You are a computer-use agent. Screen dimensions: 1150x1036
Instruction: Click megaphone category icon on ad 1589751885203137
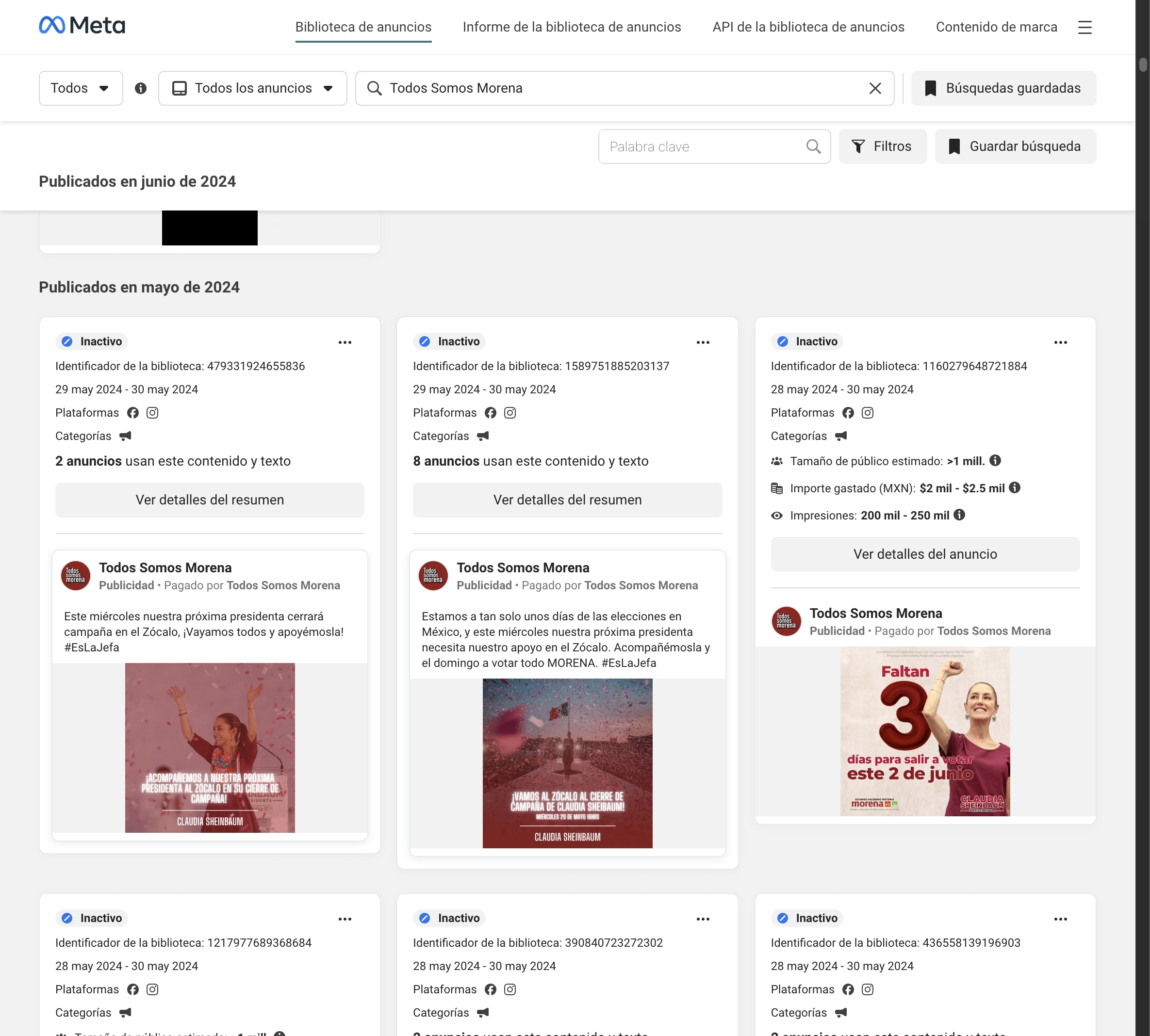(483, 436)
